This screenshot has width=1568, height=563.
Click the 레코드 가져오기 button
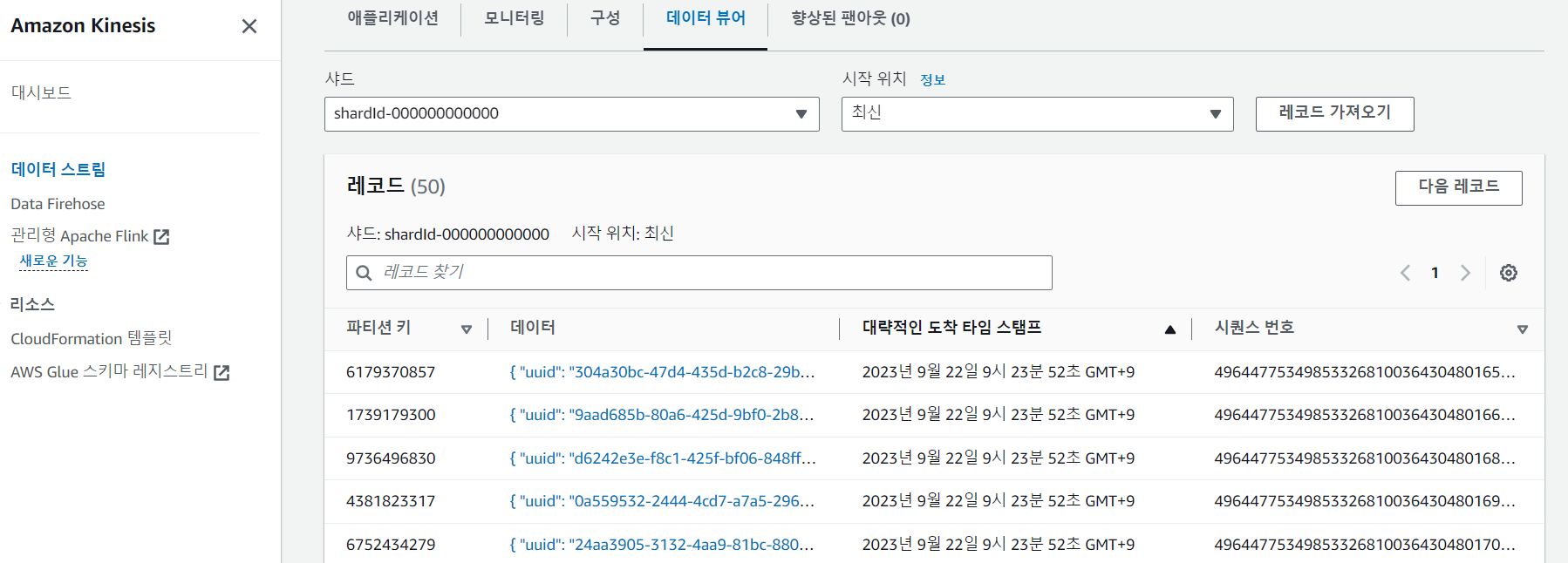coord(1334,113)
